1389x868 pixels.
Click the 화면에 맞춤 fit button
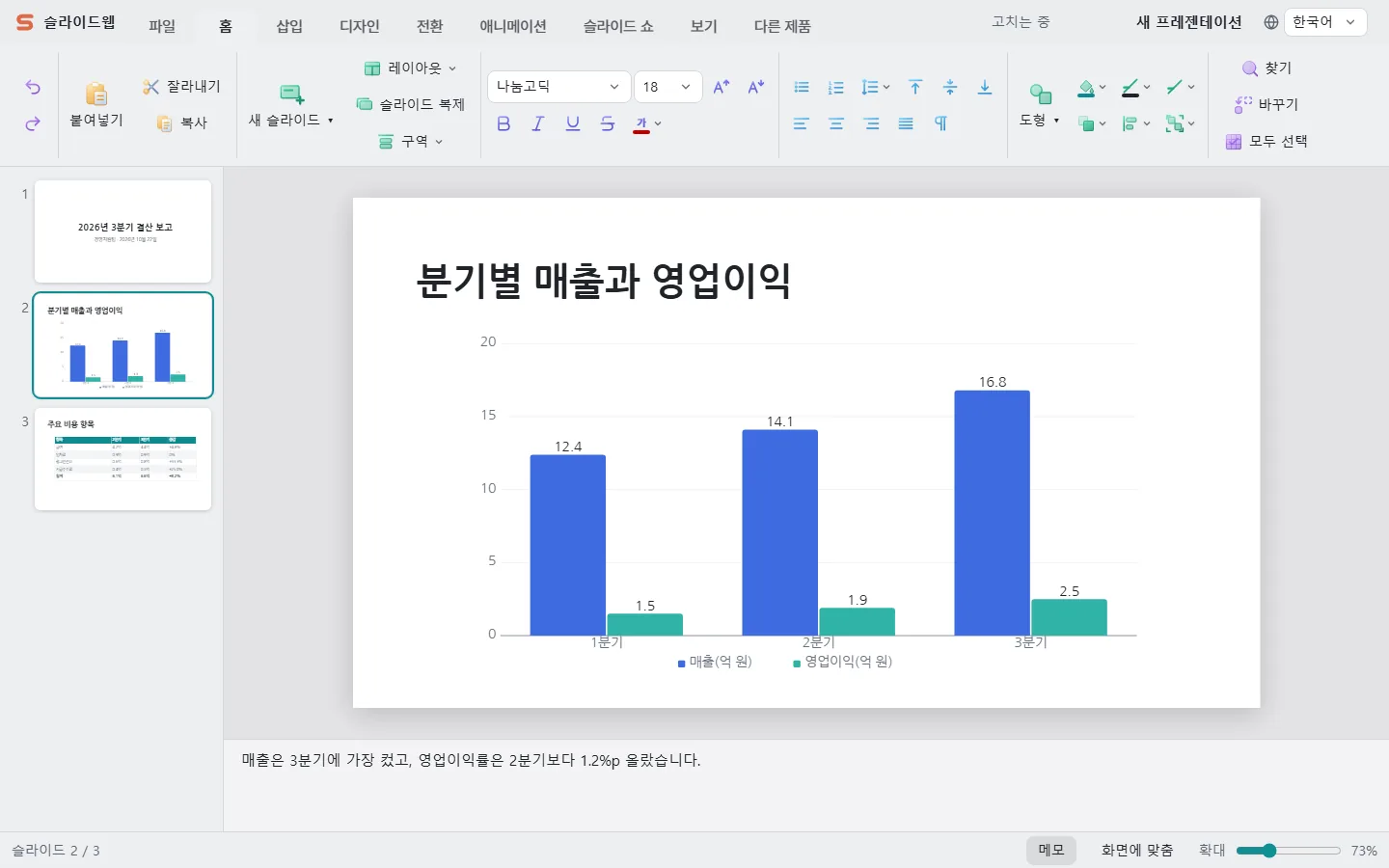(x=1137, y=850)
